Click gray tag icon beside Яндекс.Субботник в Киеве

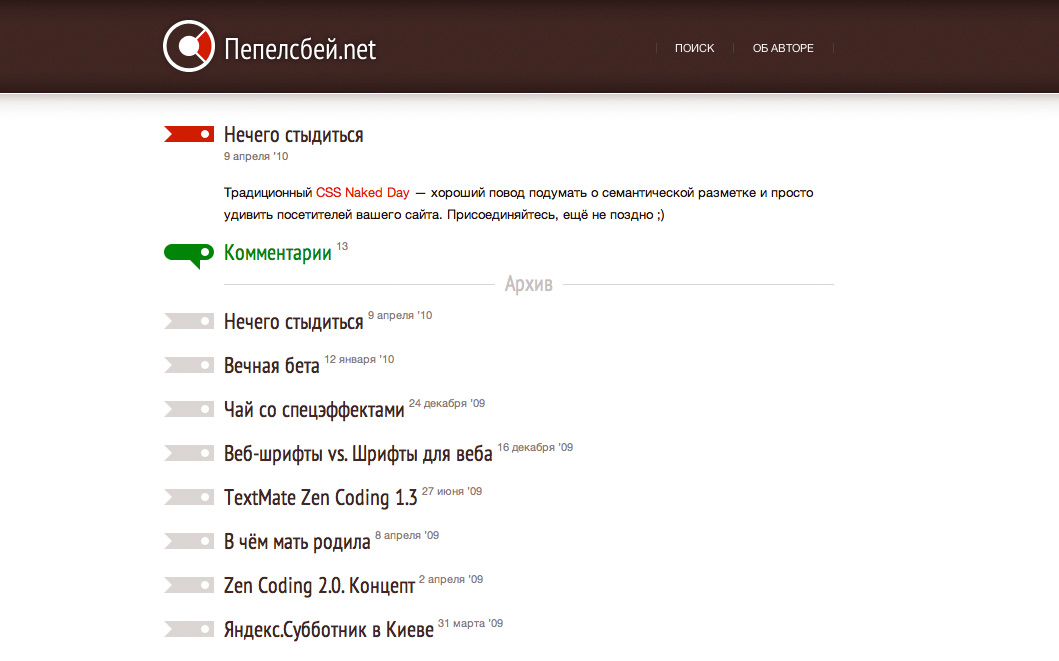click(189, 629)
